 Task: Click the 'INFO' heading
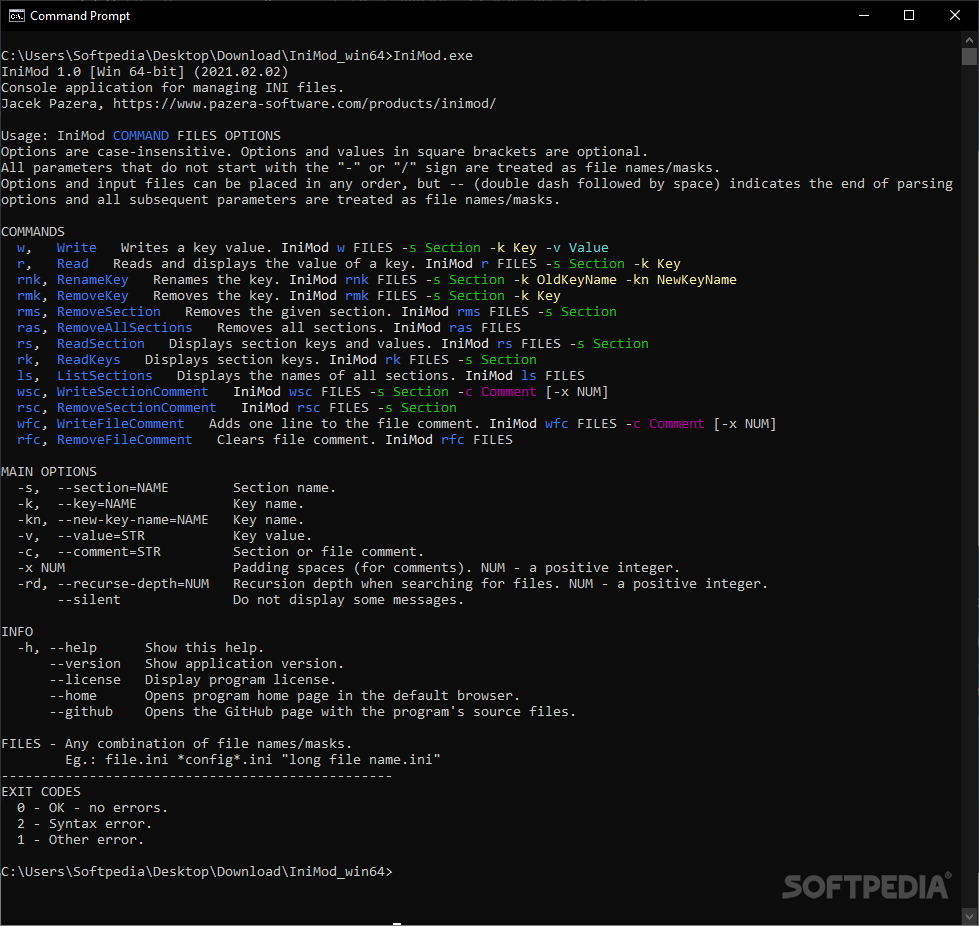pyautogui.click(x=17, y=632)
